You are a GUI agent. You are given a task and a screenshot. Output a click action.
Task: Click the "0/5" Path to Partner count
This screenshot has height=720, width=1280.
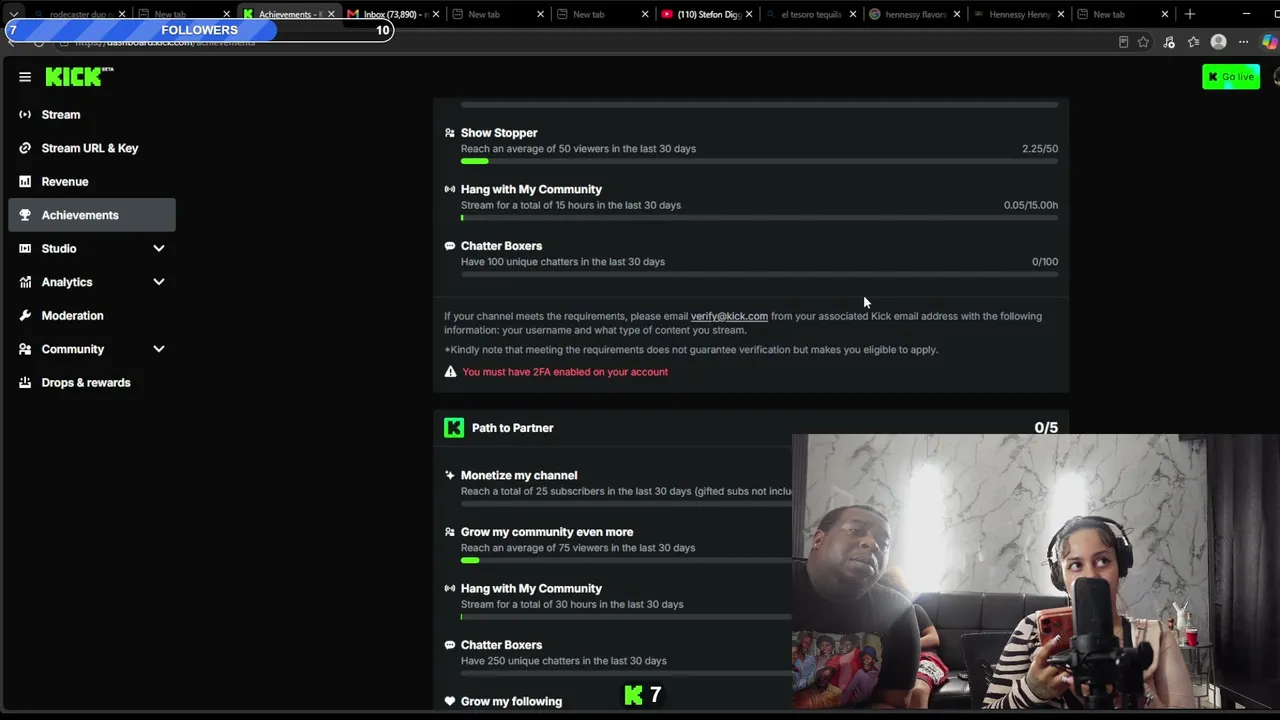1046,428
